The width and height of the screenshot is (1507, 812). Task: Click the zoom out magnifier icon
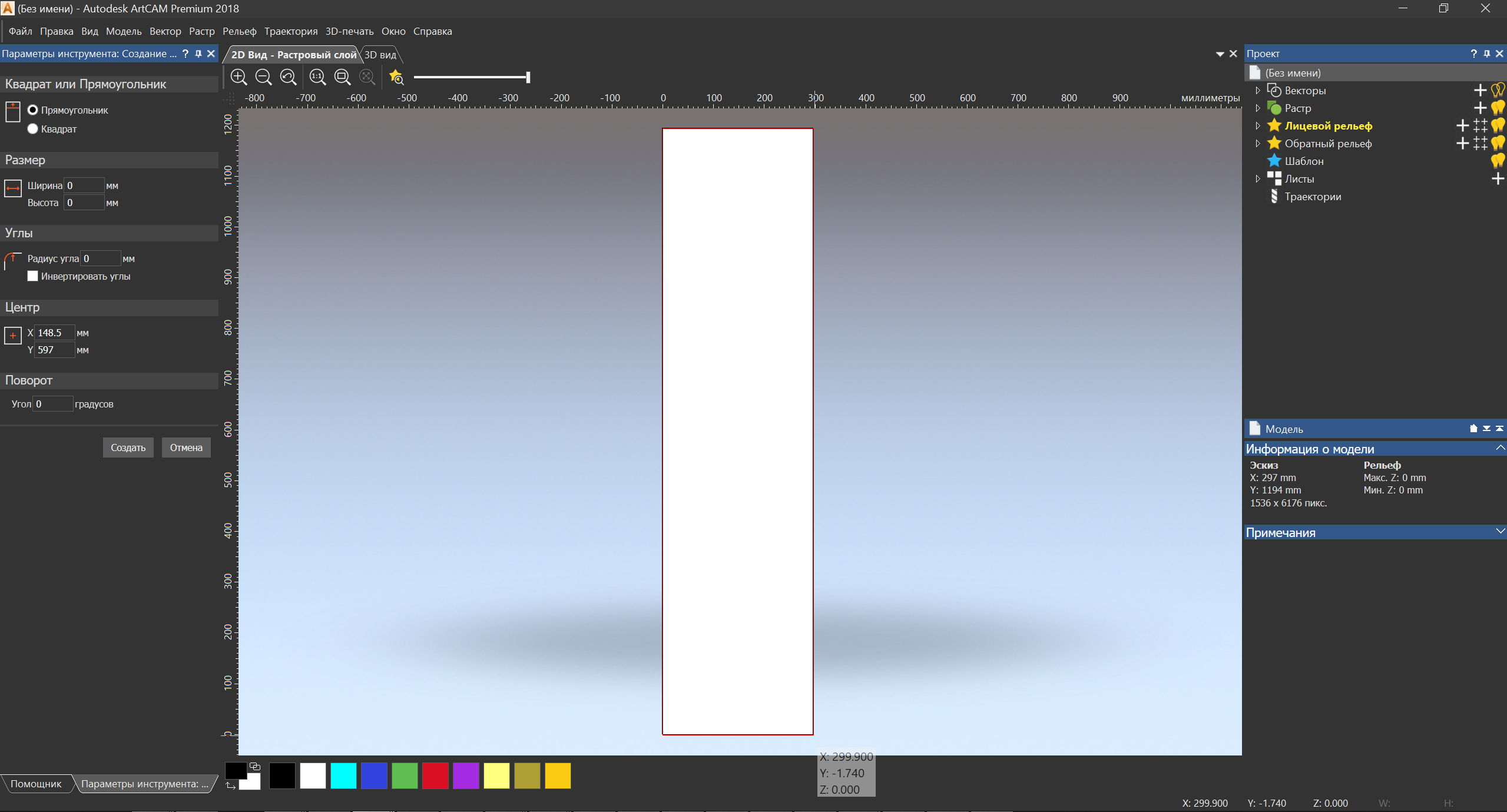tap(263, 77)
